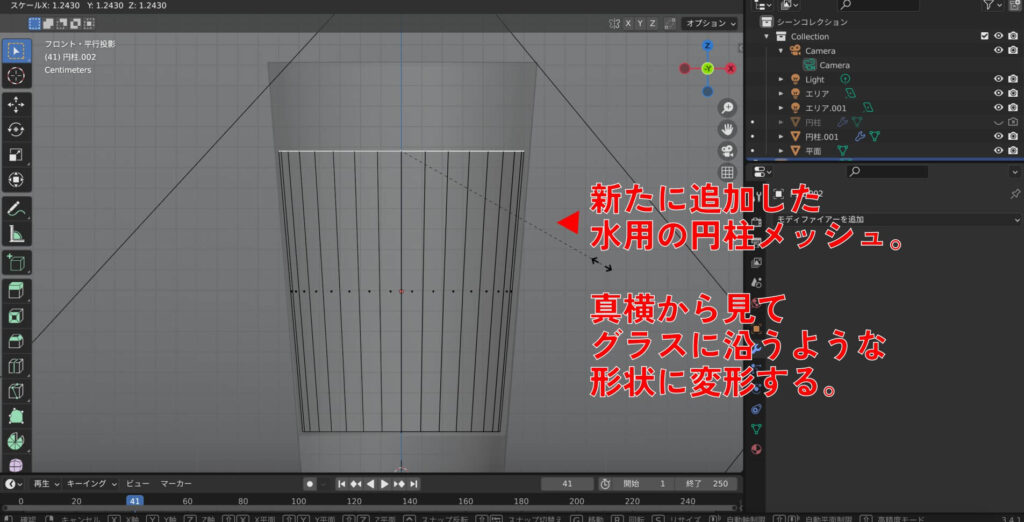Activate the Move tool
Image resolution: width=1024 pixels, height=522 pixels.
pos(16,104)
